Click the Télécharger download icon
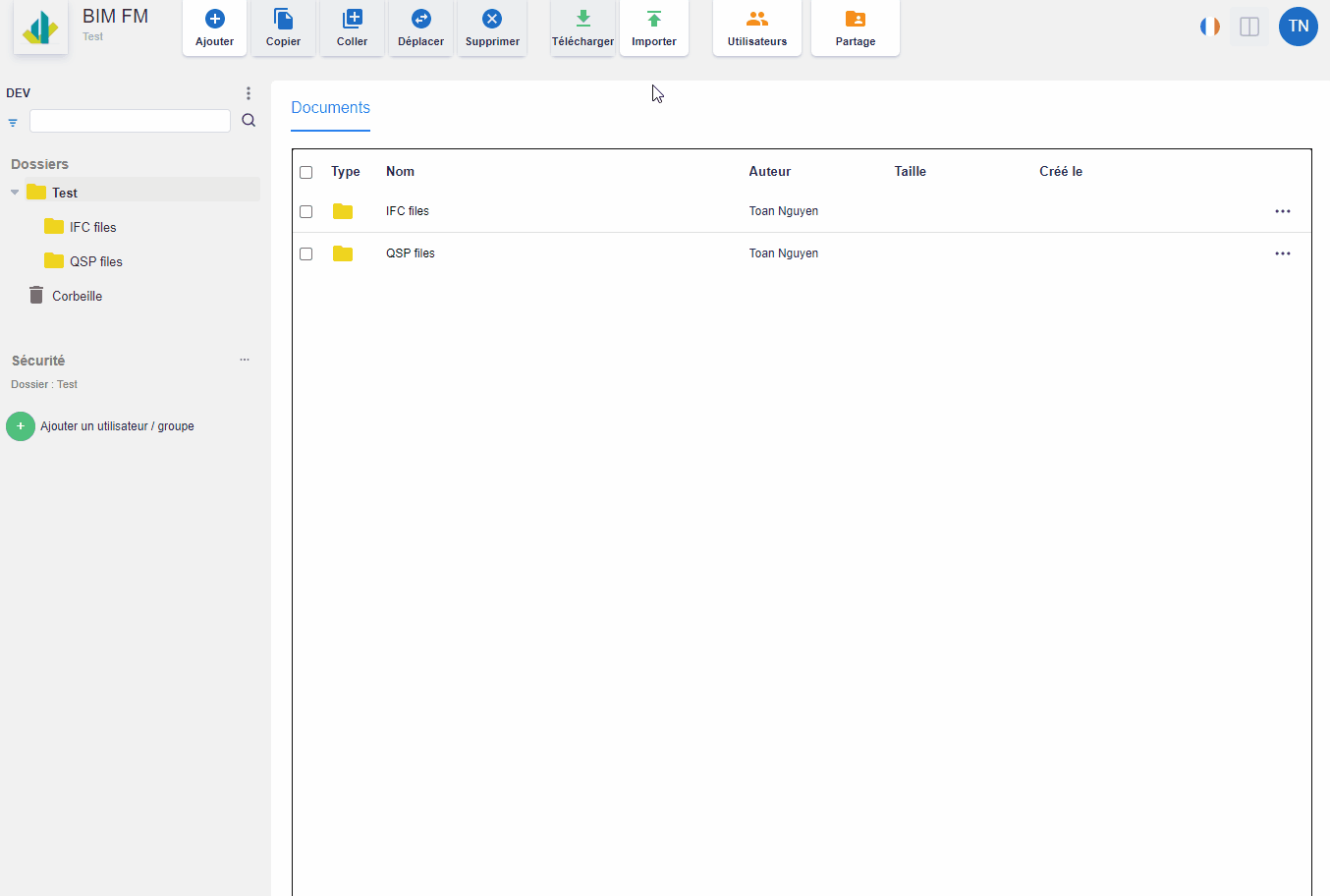The image size is (1330, 896). coord(582,20)
